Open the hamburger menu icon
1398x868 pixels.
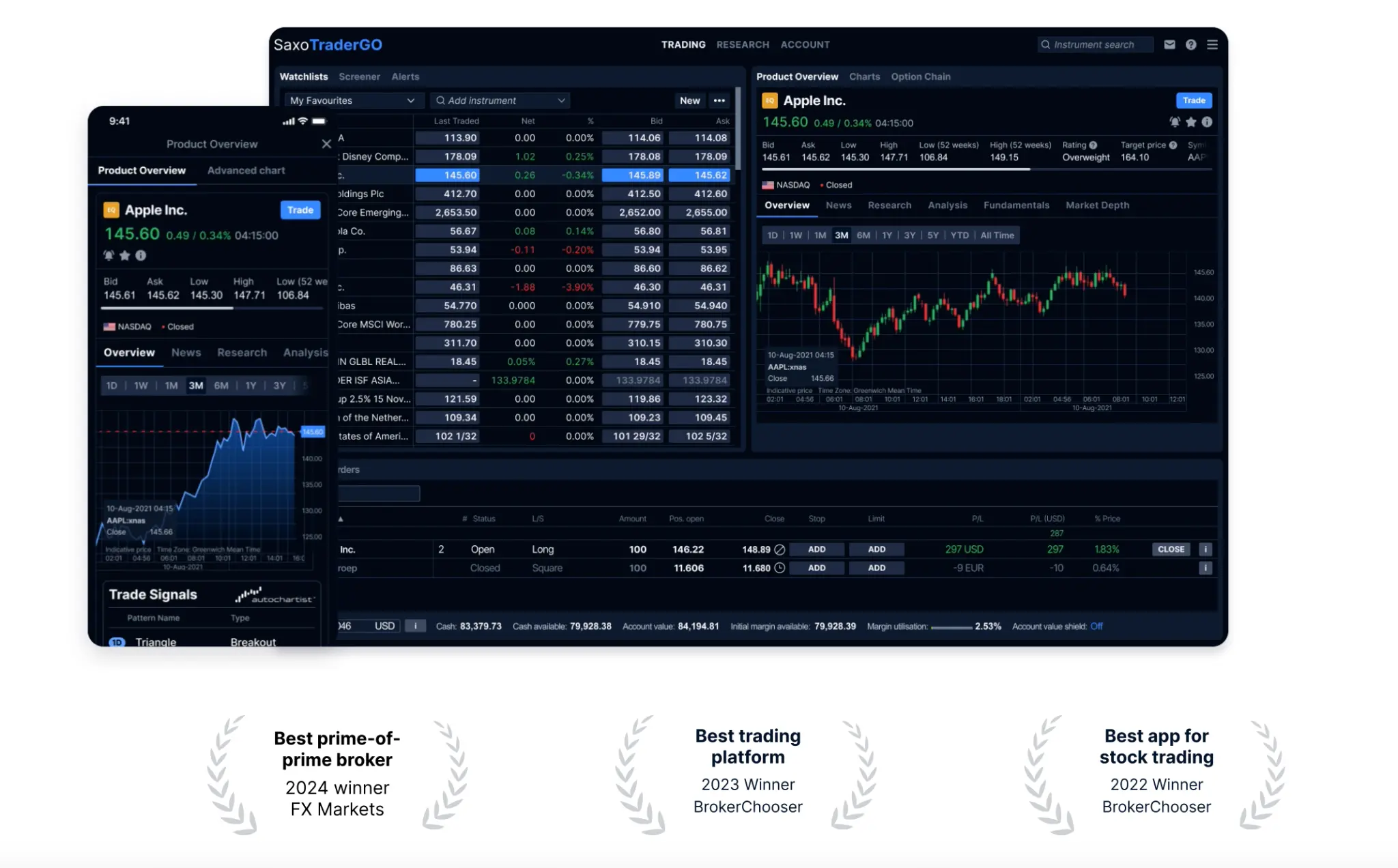[1212, 44]
